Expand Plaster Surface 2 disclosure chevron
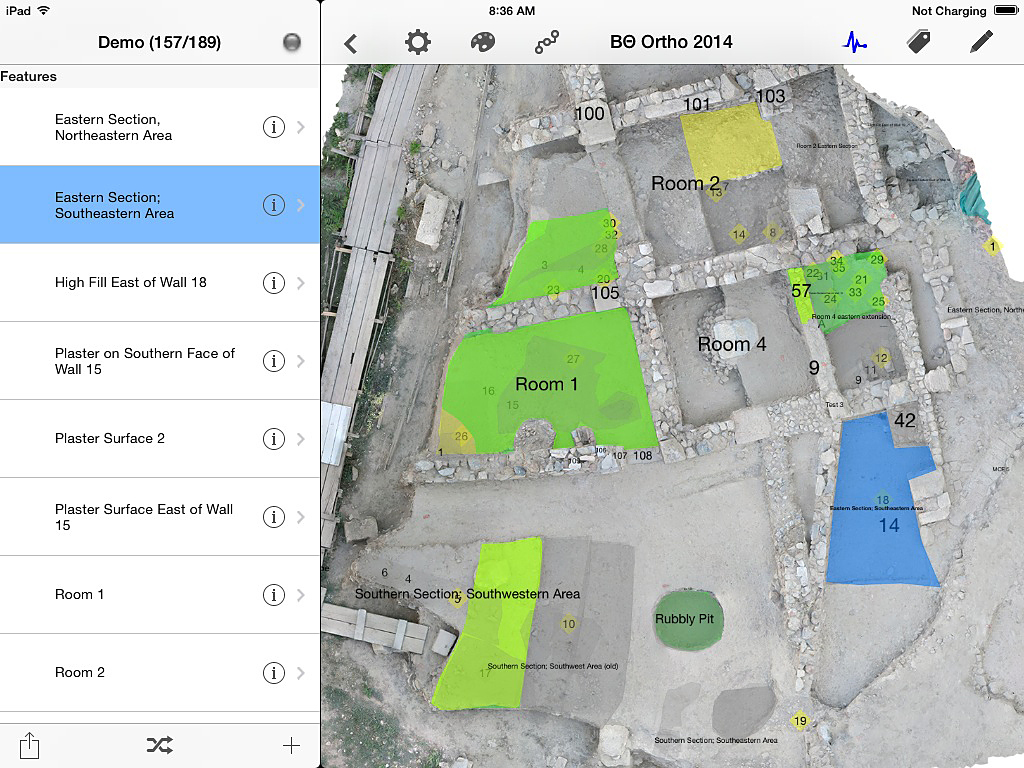 coord(301,439)
